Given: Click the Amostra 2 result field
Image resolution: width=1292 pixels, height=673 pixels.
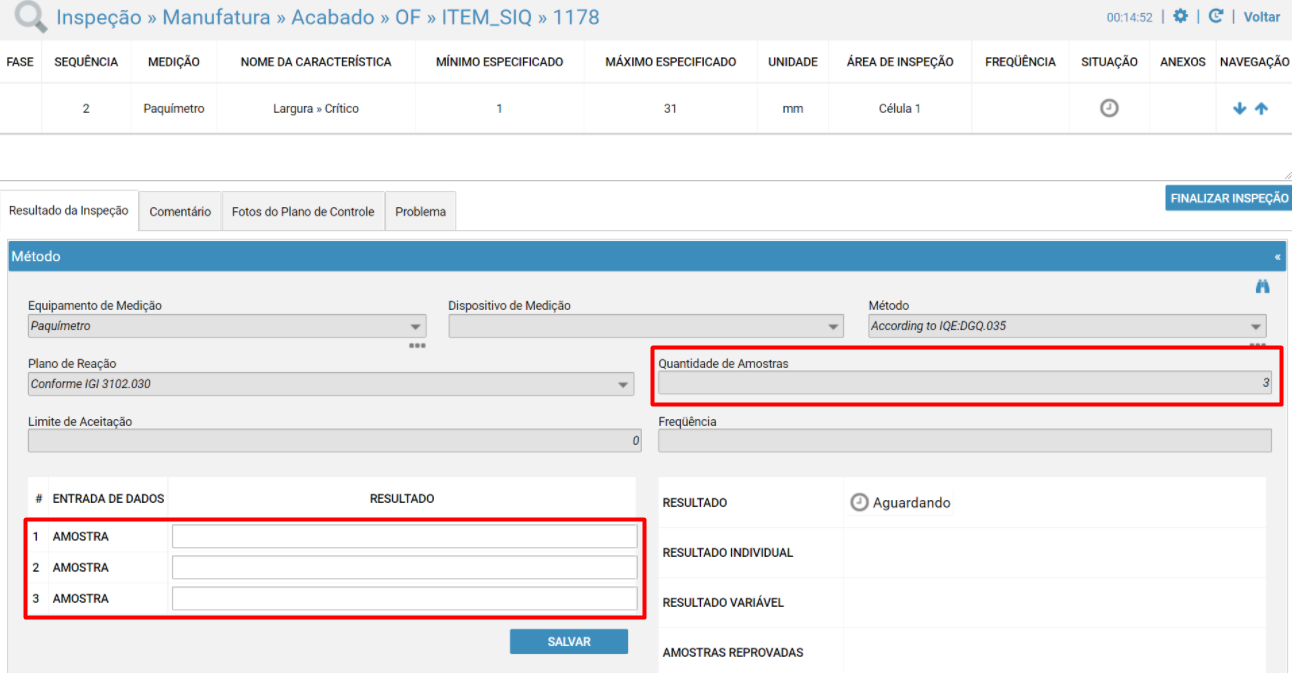Looking at the screenshot, I should tap(404, 568).
